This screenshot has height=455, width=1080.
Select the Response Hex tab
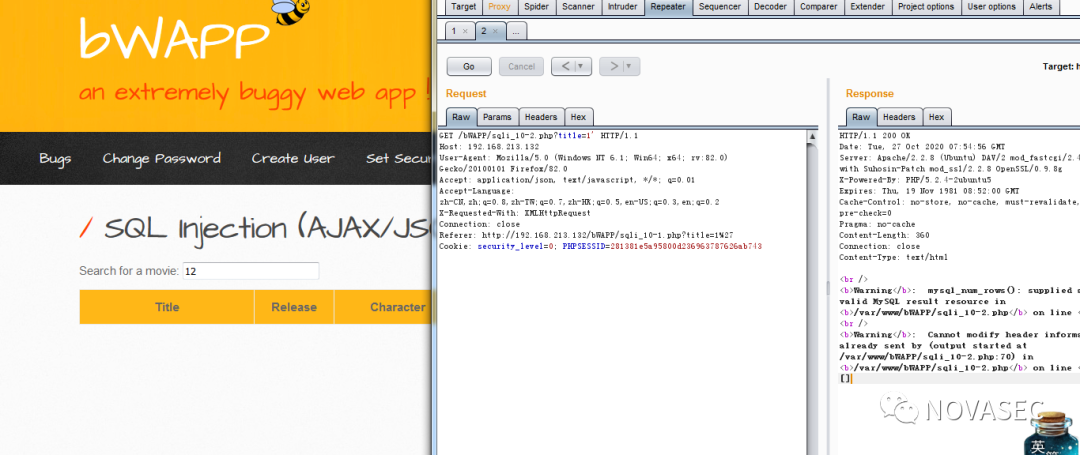tap(936, 117)
